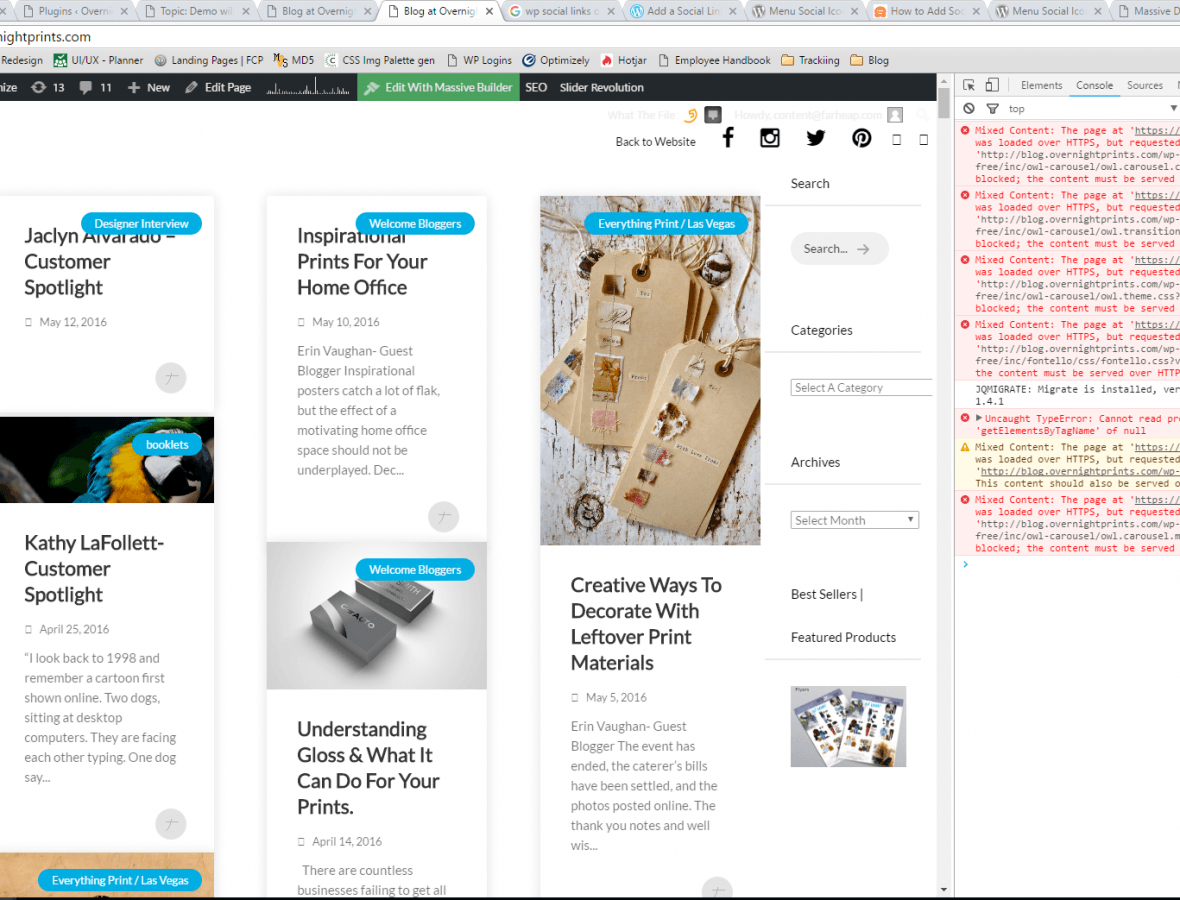Switch to the Elements tab in DevTools

point(1041,86)
